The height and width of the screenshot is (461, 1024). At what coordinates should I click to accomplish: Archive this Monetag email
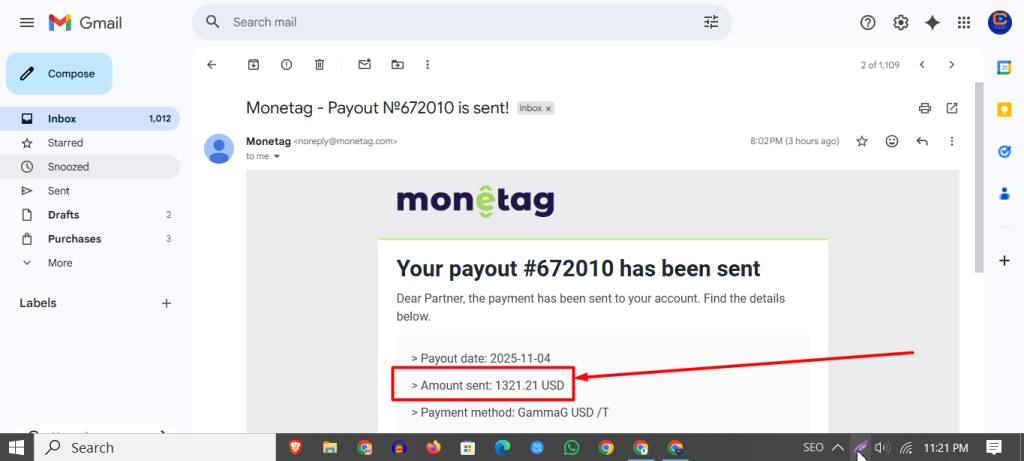pos(253,65)
